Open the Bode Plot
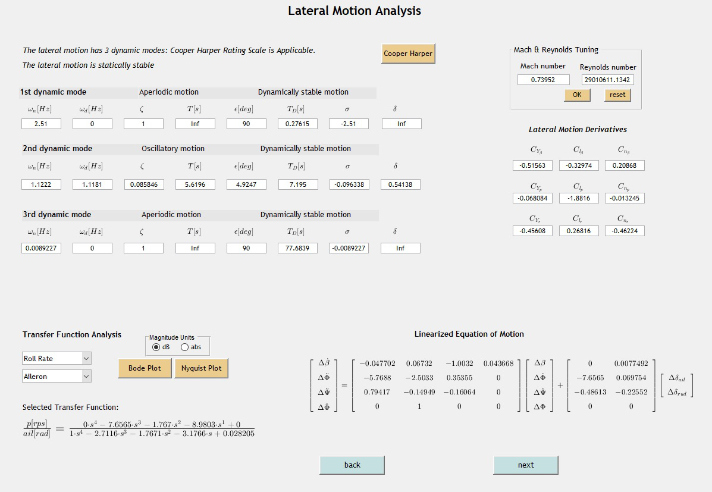Viewport: 712px width, 492px height. [144, 368]
